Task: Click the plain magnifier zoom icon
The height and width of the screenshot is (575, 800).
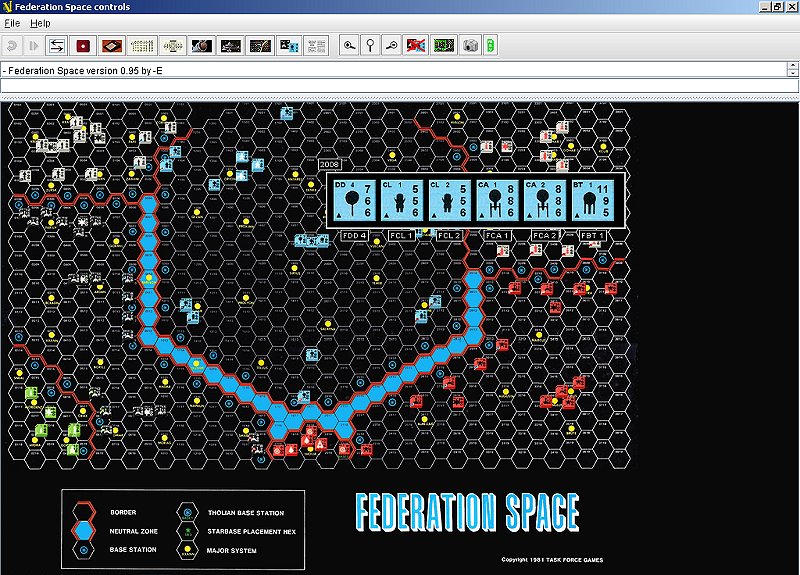Action: (x=370, y=46)
